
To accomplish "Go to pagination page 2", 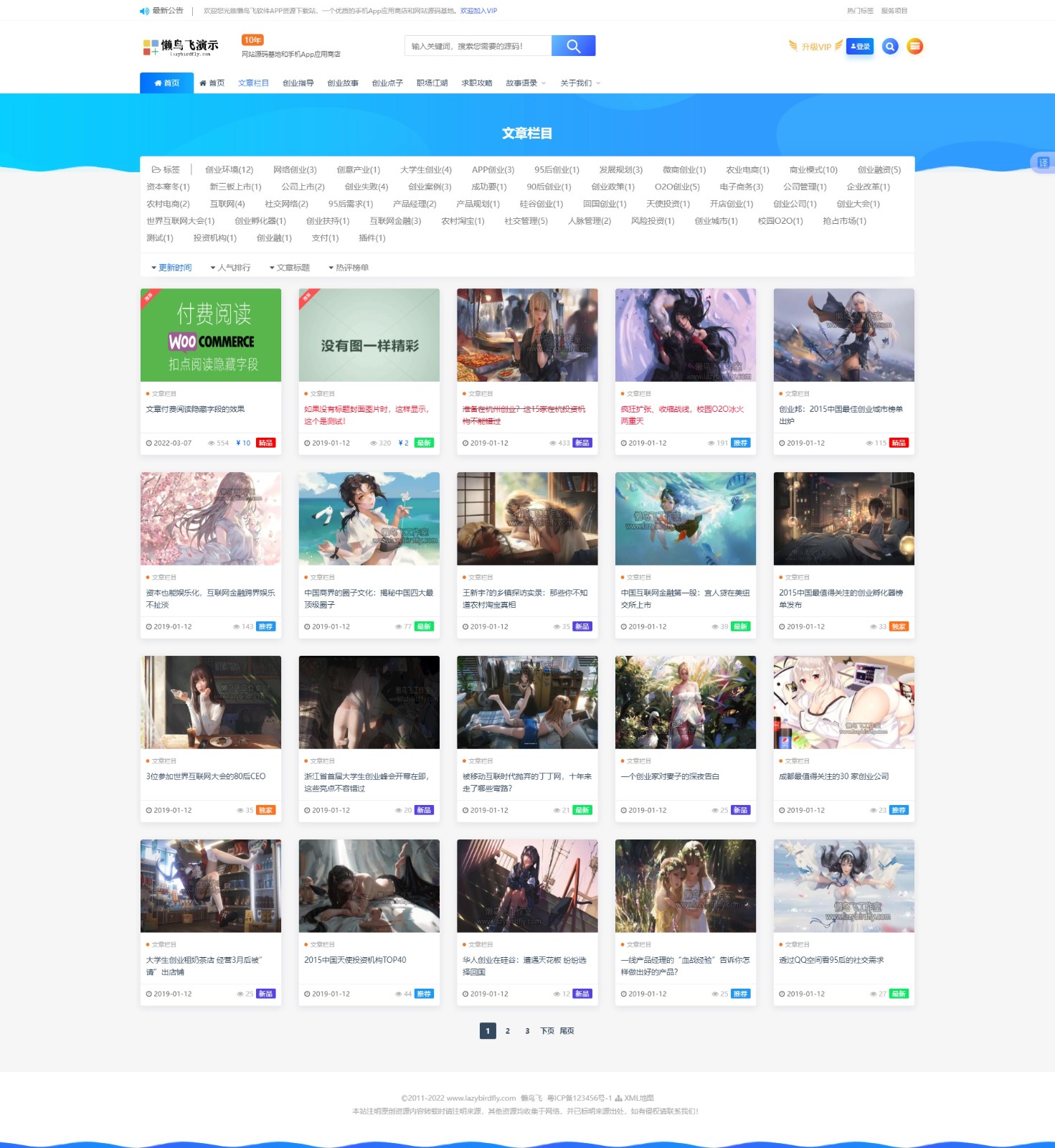I will pyautogui.click(x=507, y=1031).
